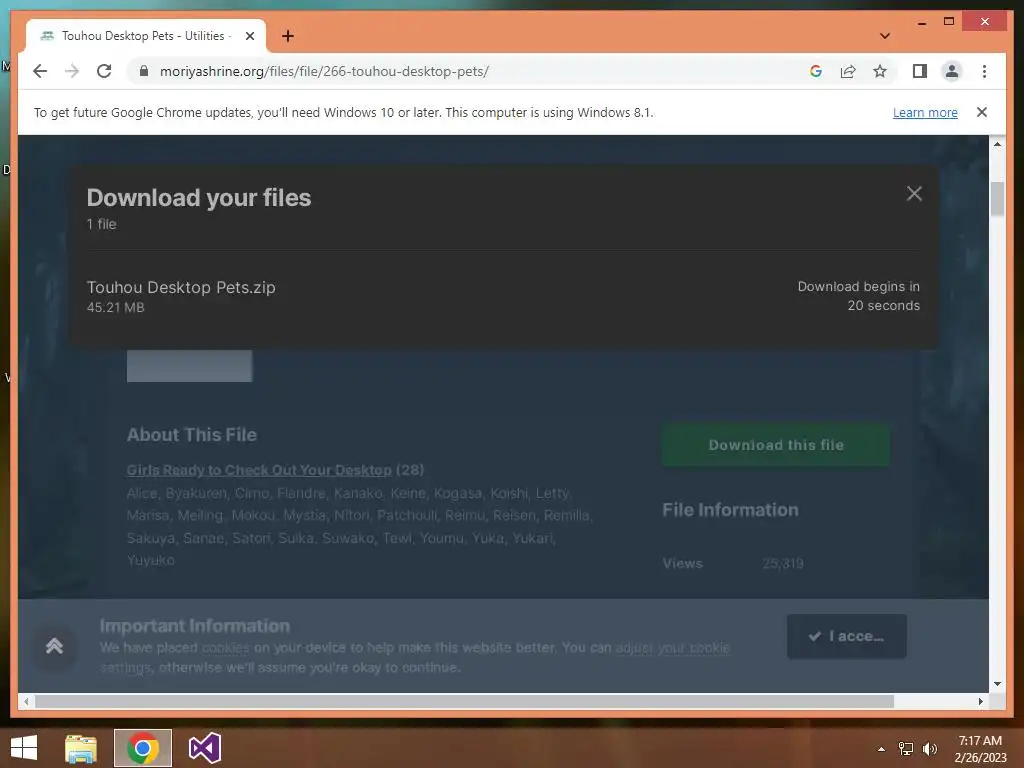Click the vertical scrollbar thumb
Screen dimensions: 1024x768
(x=997, y=199)
